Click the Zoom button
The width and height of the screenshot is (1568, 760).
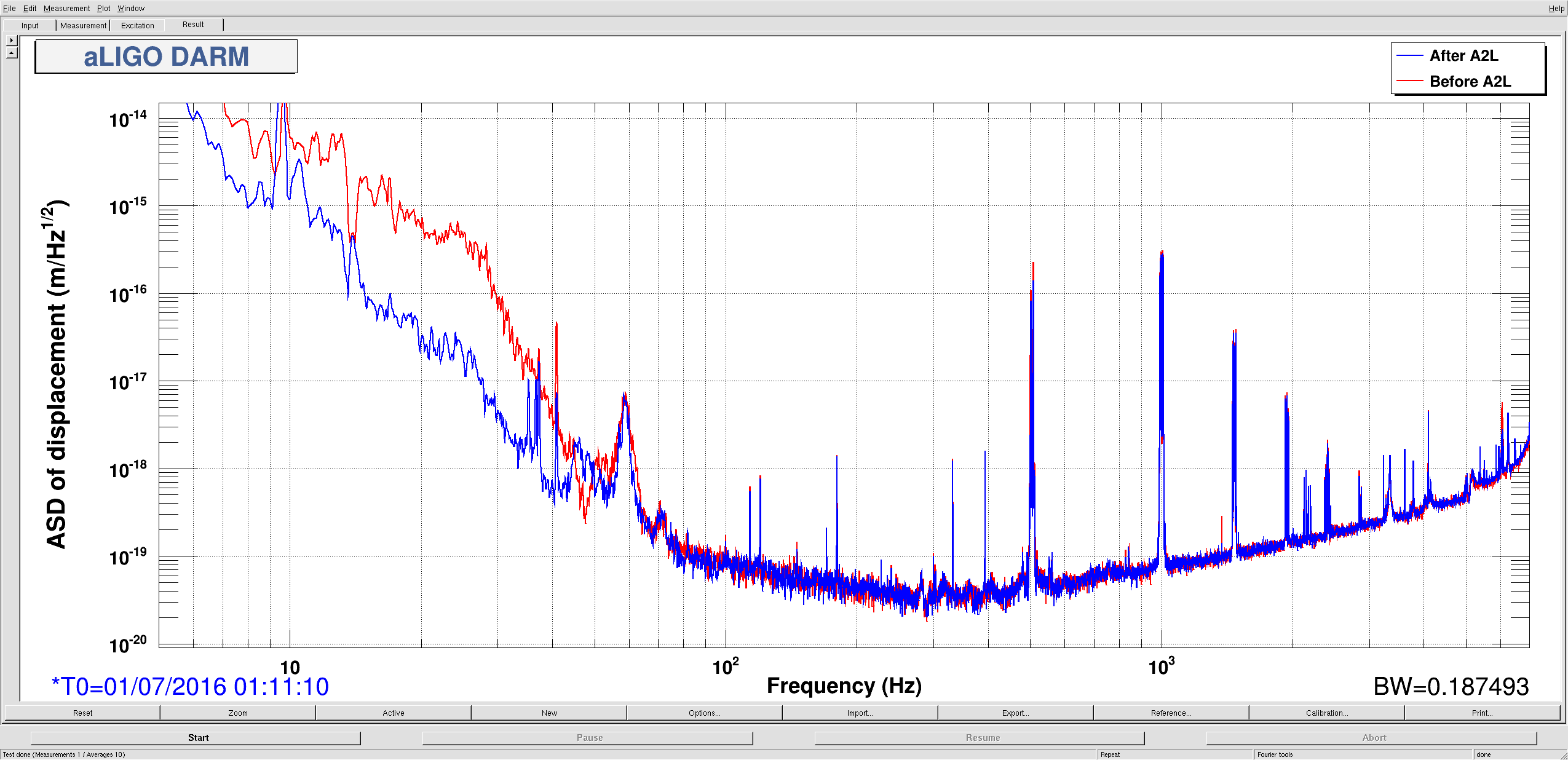[238, 713]
